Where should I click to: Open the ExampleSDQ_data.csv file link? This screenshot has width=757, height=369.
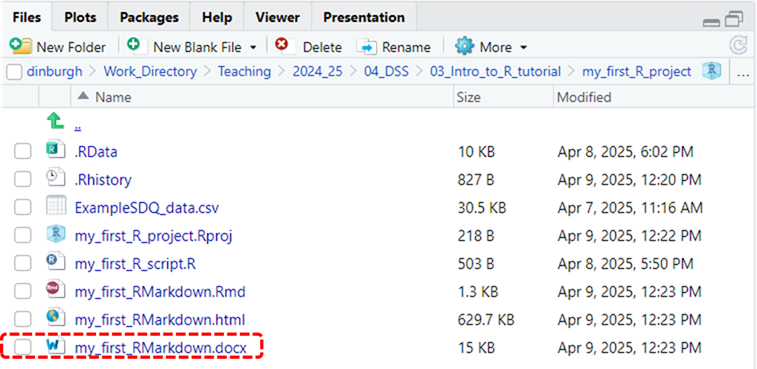(x=147, y=208)
